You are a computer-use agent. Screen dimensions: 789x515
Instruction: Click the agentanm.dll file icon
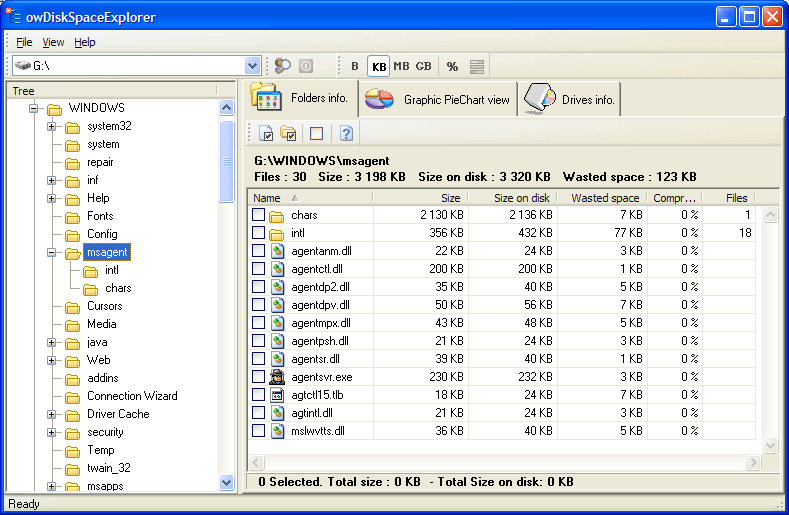[x=277, y=251]
